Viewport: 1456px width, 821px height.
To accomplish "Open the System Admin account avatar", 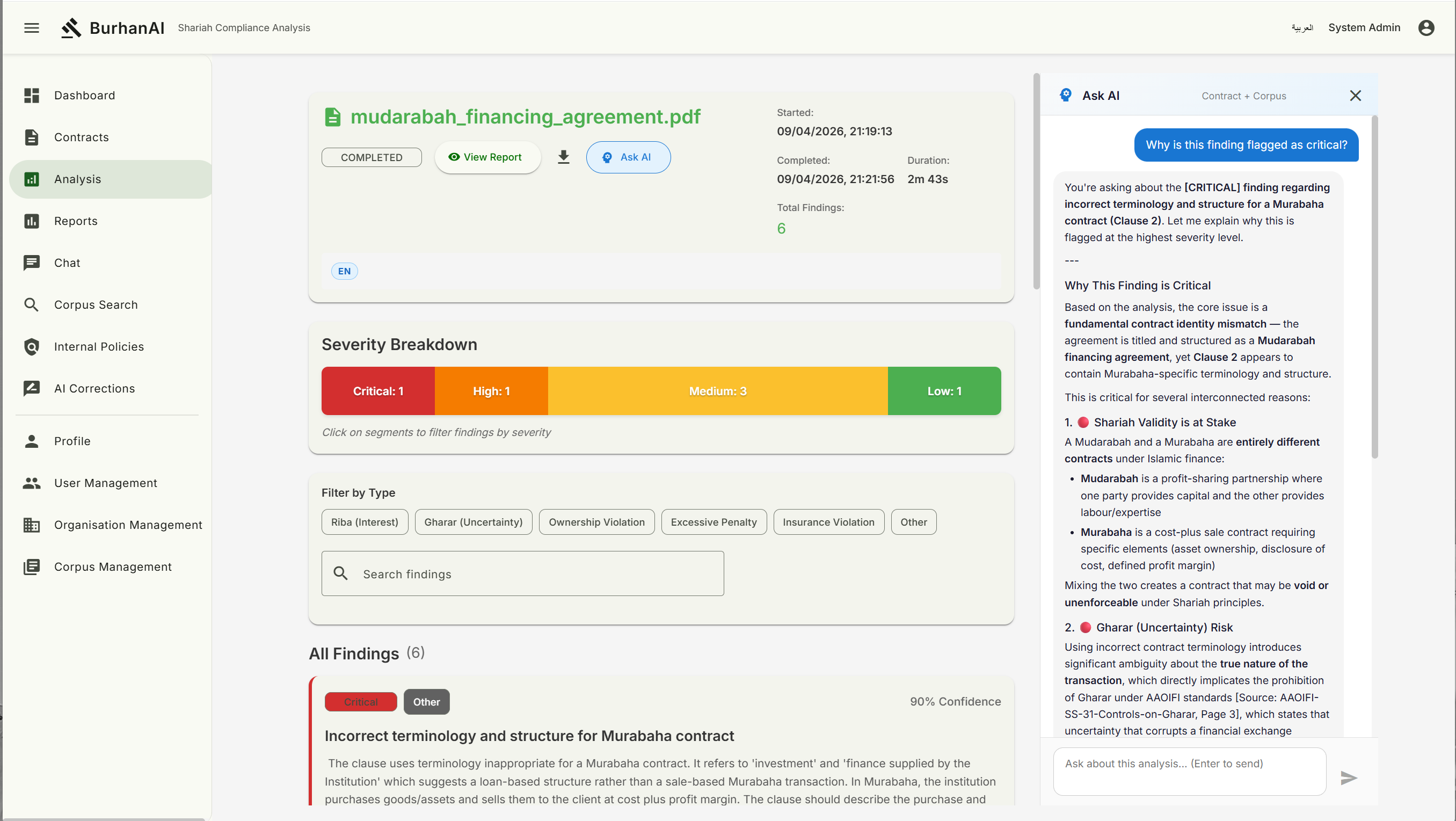I will [x=1426, y=28].
